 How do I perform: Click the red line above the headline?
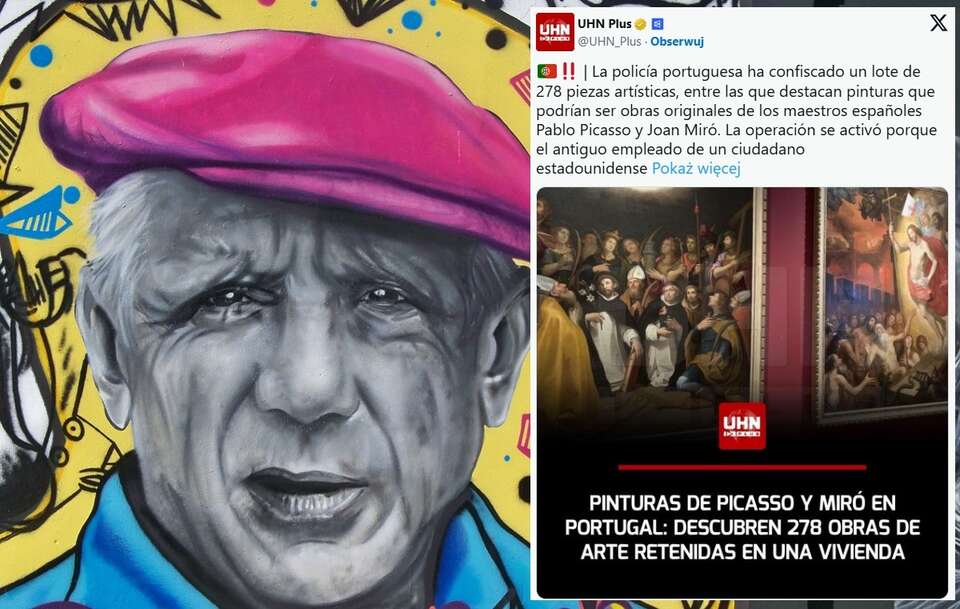pos(742,468)
